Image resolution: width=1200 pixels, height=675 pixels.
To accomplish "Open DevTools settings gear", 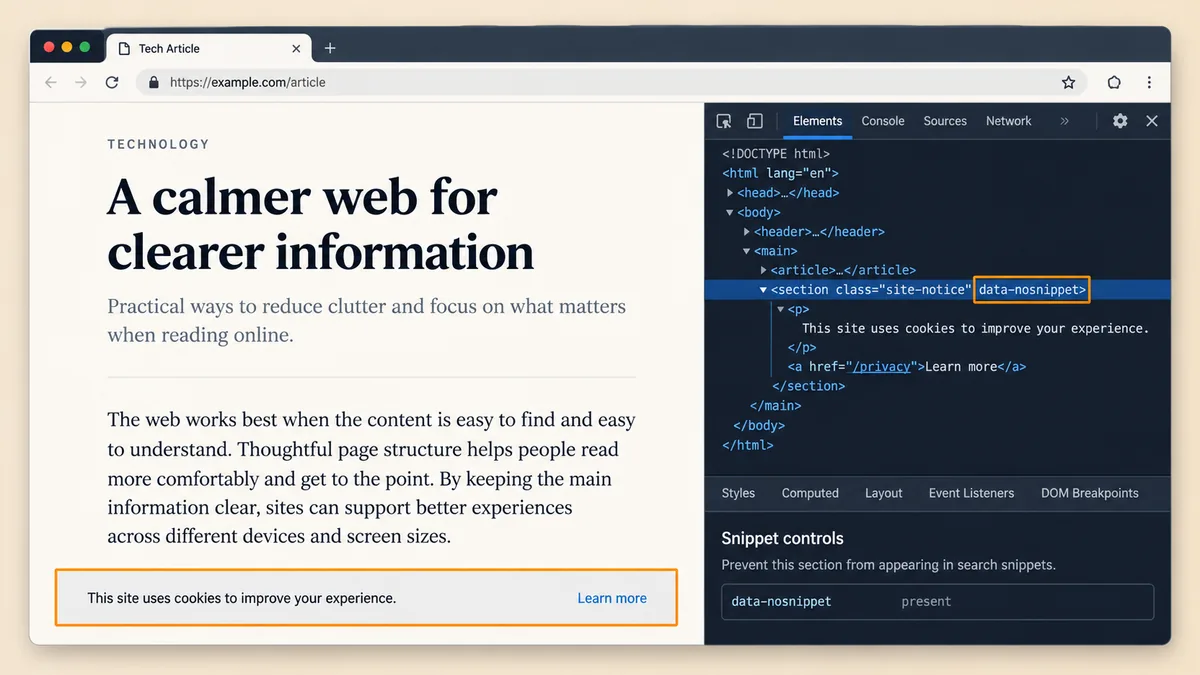I will pyautogui.click(x=1120, y=121).
